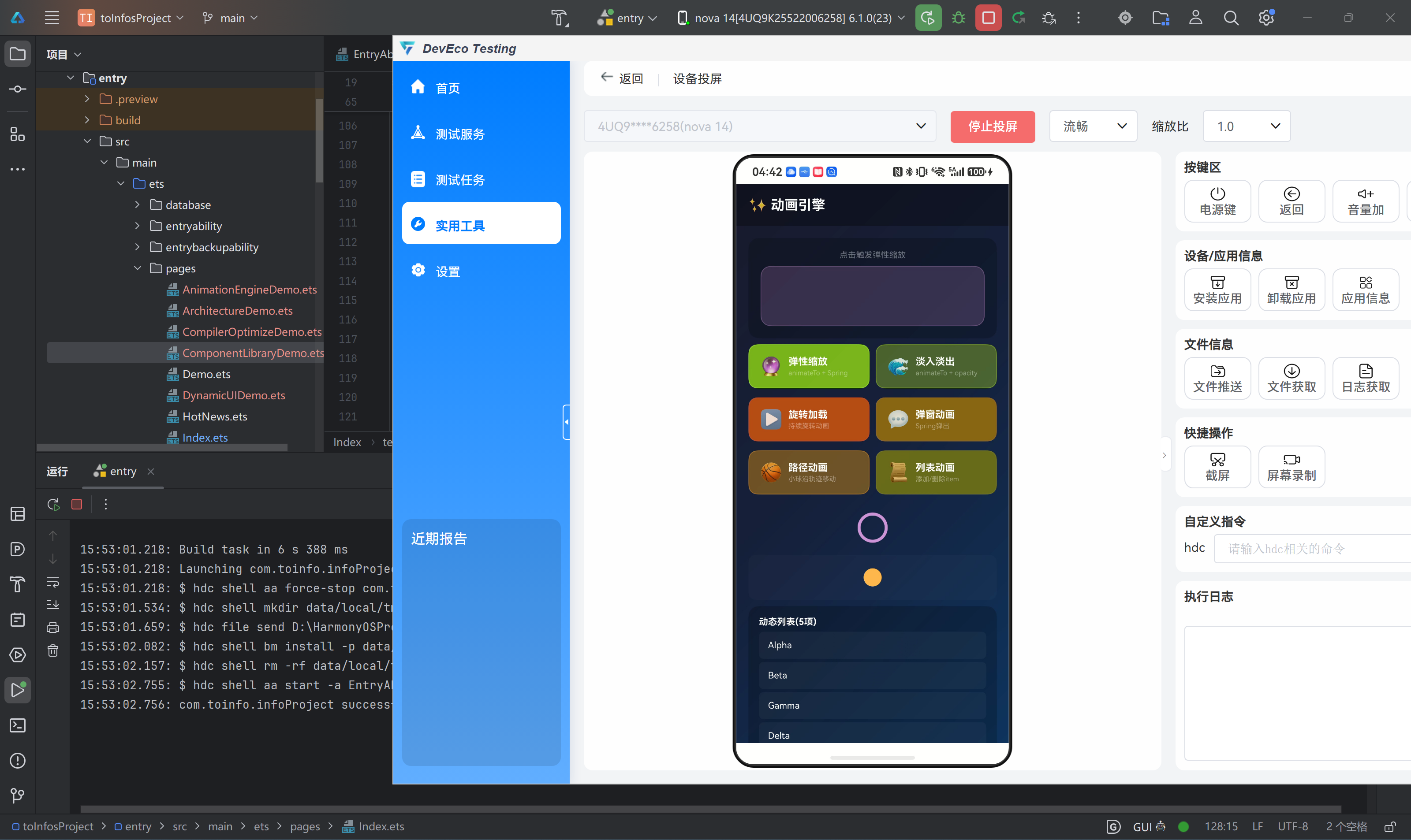Open more toolbar actions (three dots)
This screenshot has width=1411, height=840.
1078,18
